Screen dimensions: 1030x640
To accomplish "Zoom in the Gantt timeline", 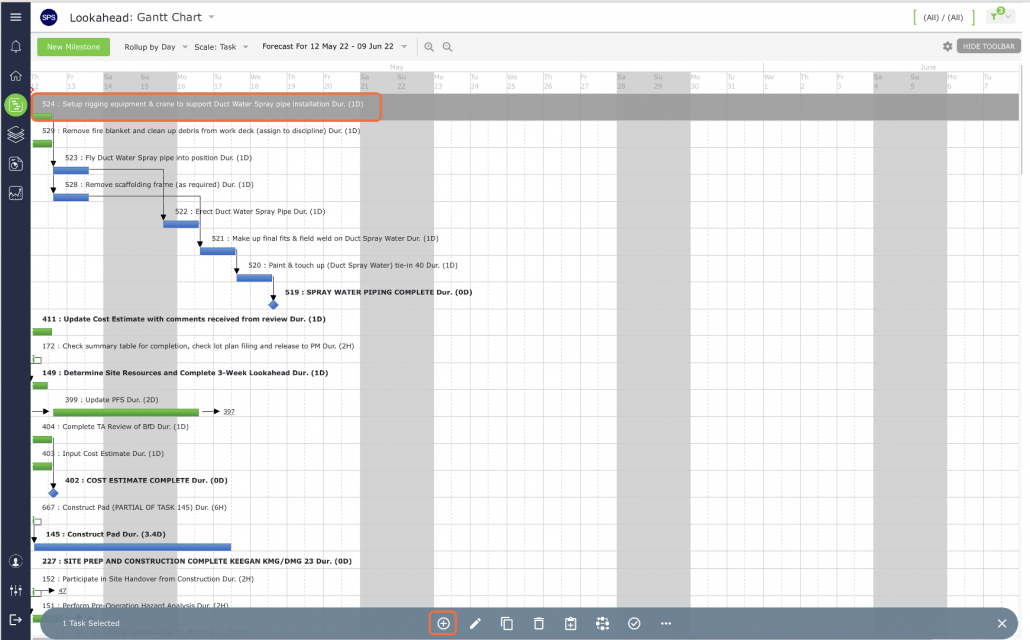I will tap(429, 47).
